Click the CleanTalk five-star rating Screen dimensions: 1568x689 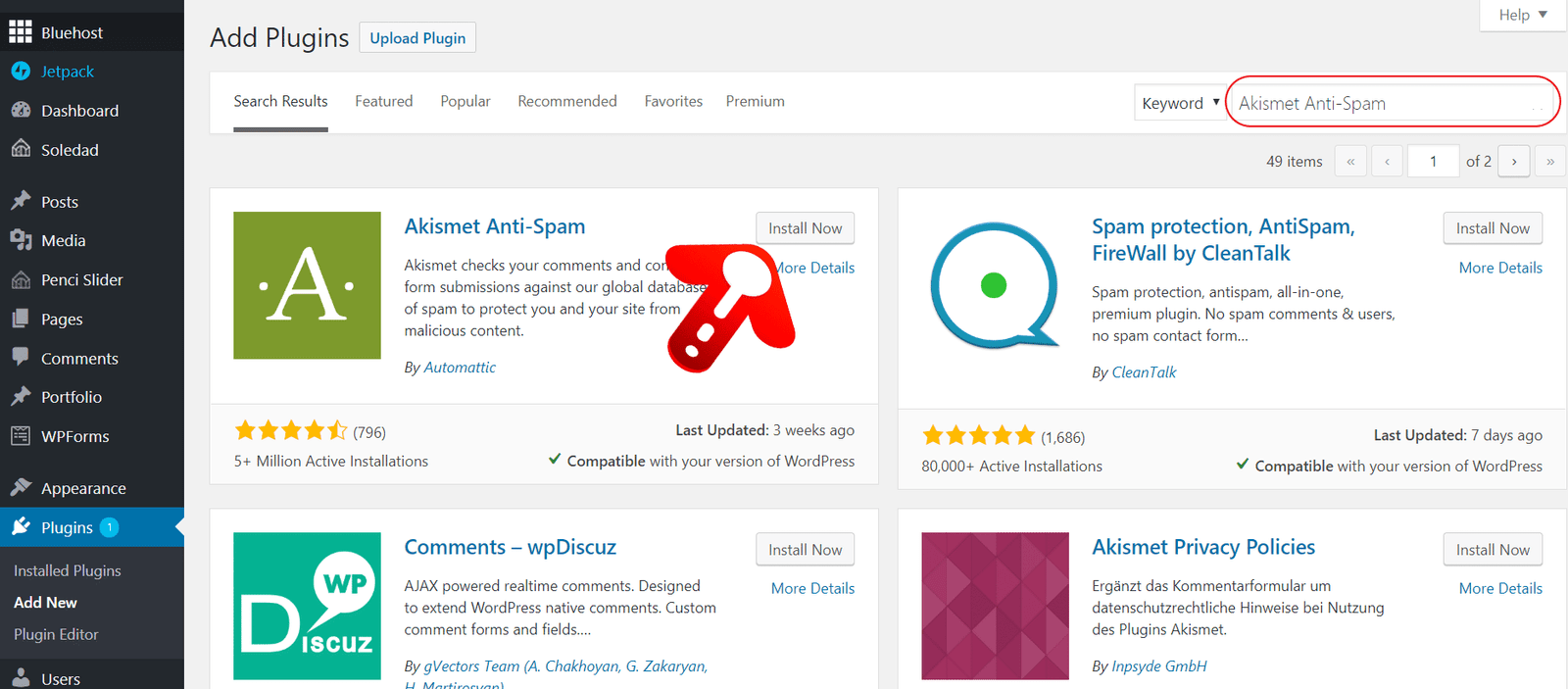tap(978, 435)
